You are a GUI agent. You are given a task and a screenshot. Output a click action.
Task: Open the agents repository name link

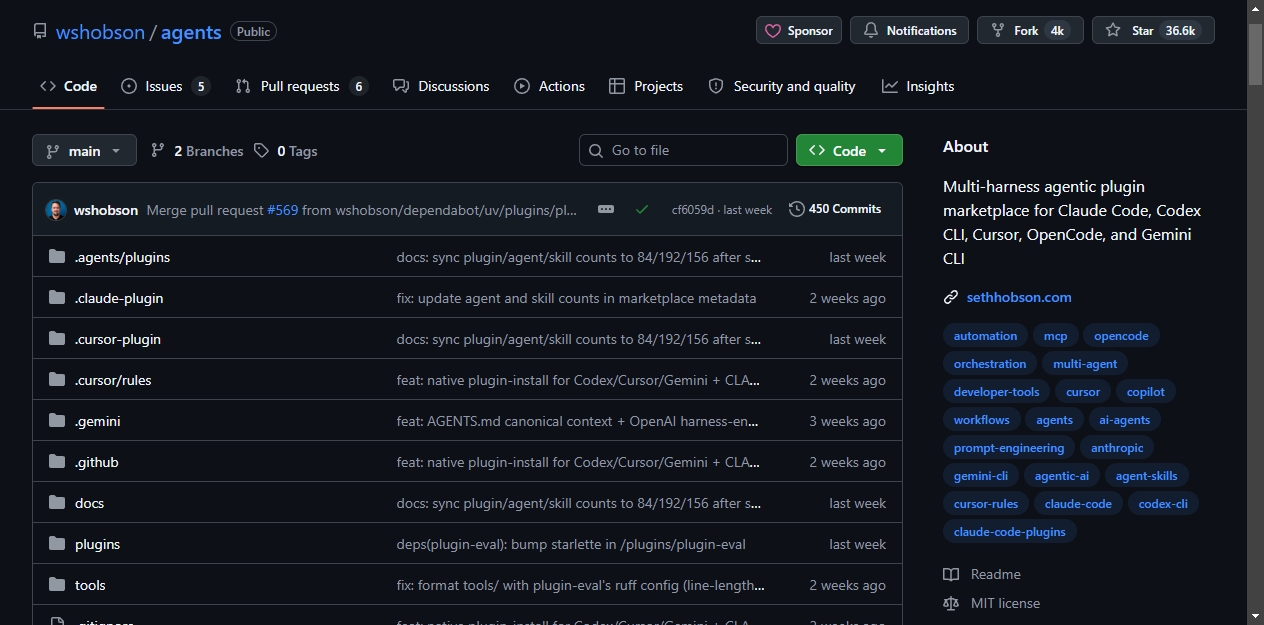coord(191,32)
